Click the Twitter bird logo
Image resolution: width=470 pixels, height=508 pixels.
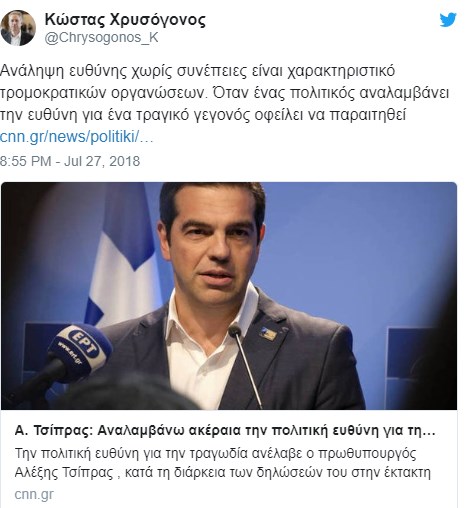[x=448, y=20]
